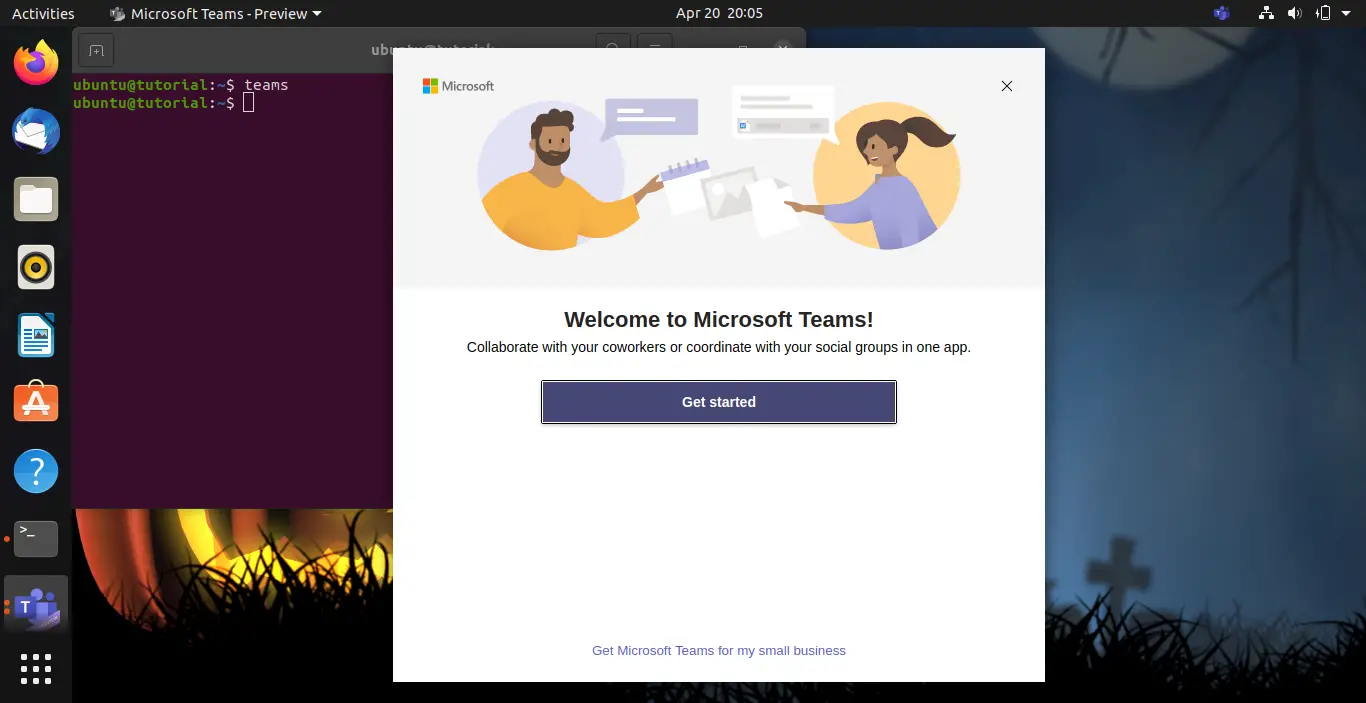Click the Teams tray icon in top bar
This screenshot has width=1366, height=703.
coord(1221,13)
